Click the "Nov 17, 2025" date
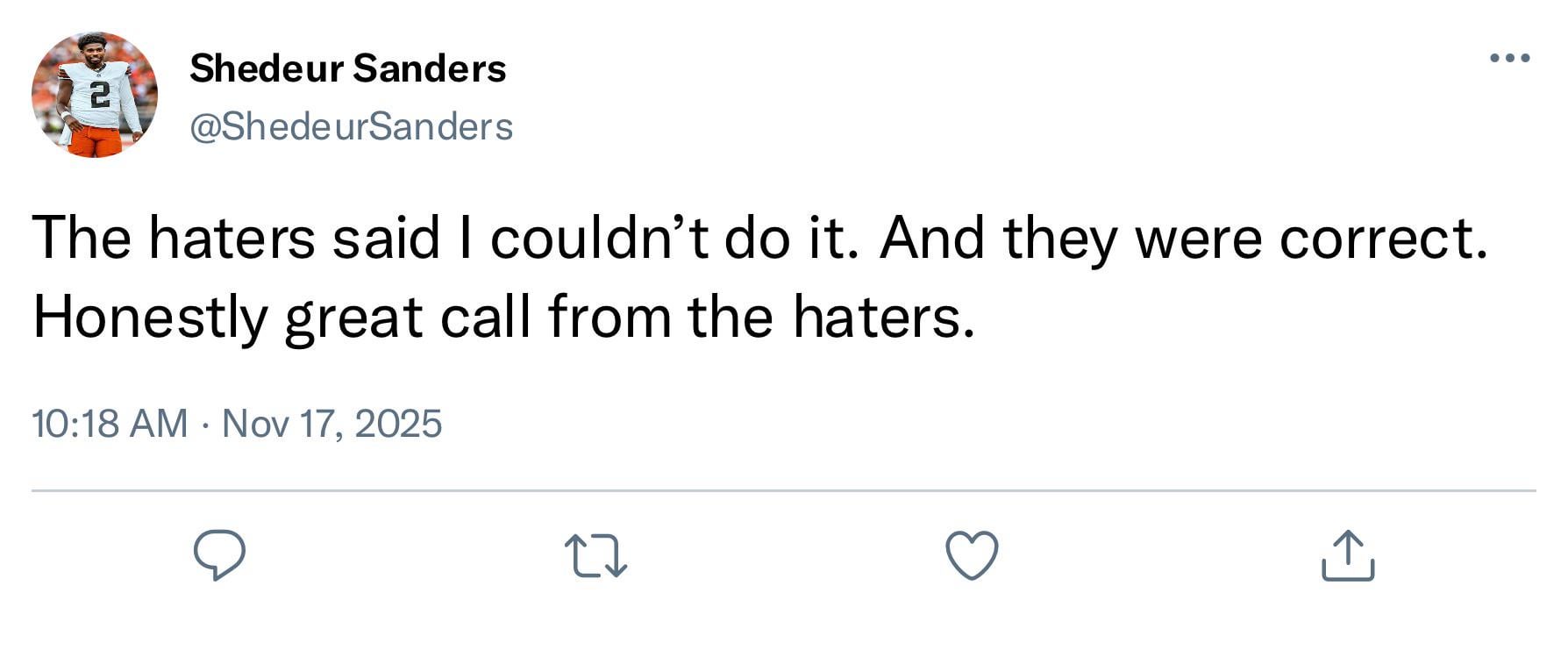1568x650 pixels. pos(331,424)
